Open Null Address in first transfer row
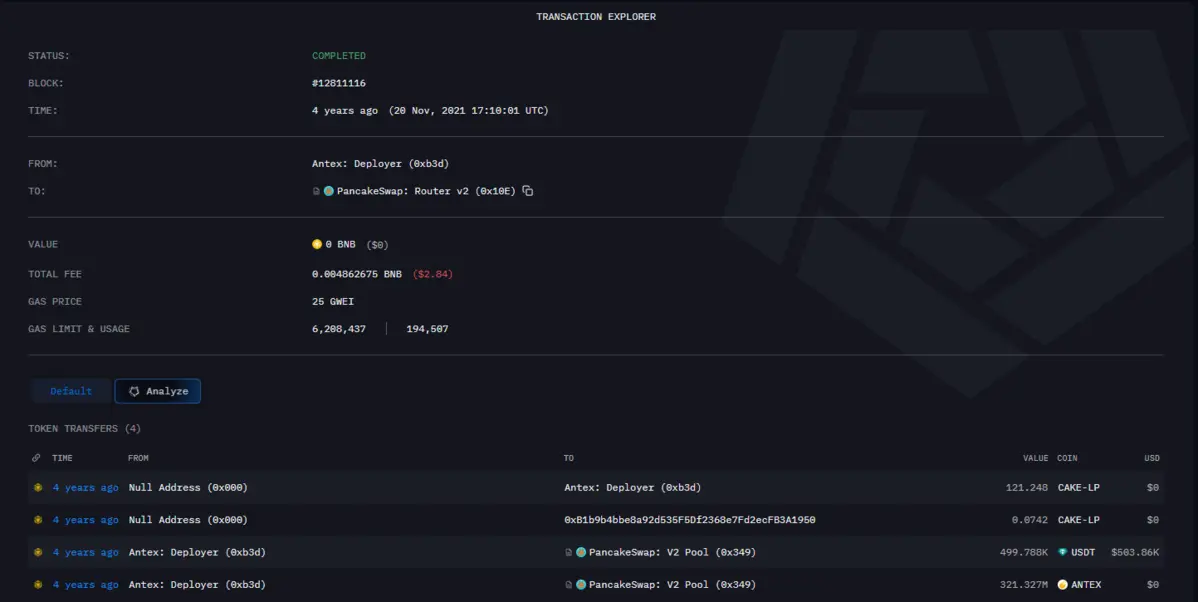 188,488
